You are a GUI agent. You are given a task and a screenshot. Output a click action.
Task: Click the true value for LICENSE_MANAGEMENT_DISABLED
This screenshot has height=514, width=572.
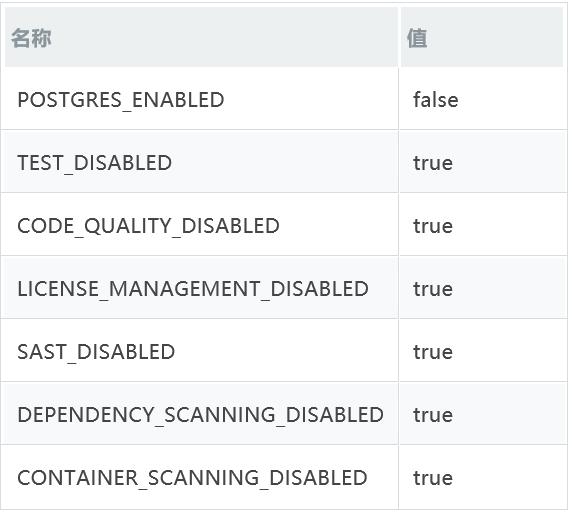click(433, 289)
